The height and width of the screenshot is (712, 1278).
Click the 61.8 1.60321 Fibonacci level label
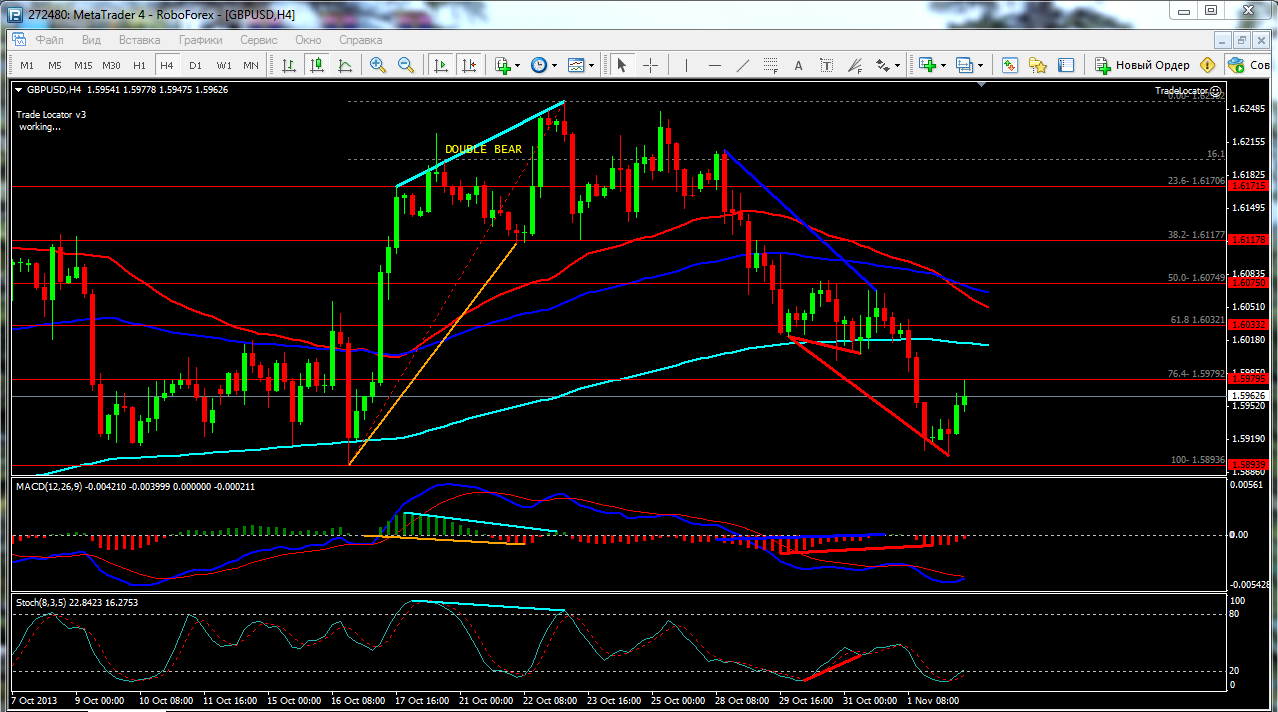pyautogui.click(x=1196, y=320)
